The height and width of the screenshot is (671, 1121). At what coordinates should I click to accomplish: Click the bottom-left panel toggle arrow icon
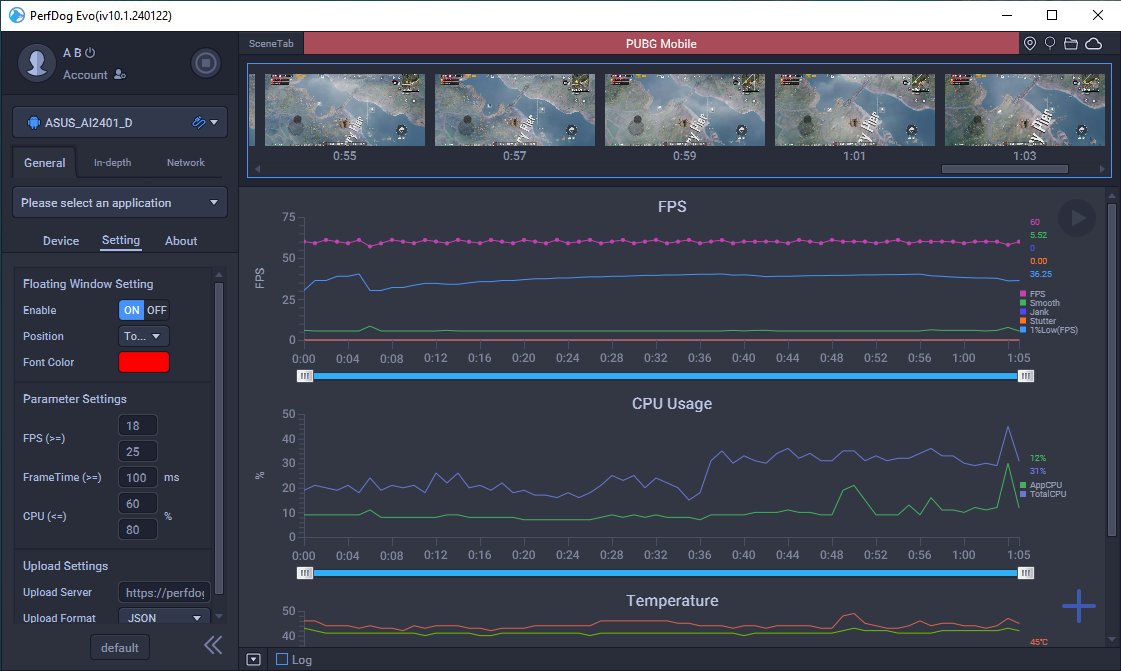click(254, 660)
